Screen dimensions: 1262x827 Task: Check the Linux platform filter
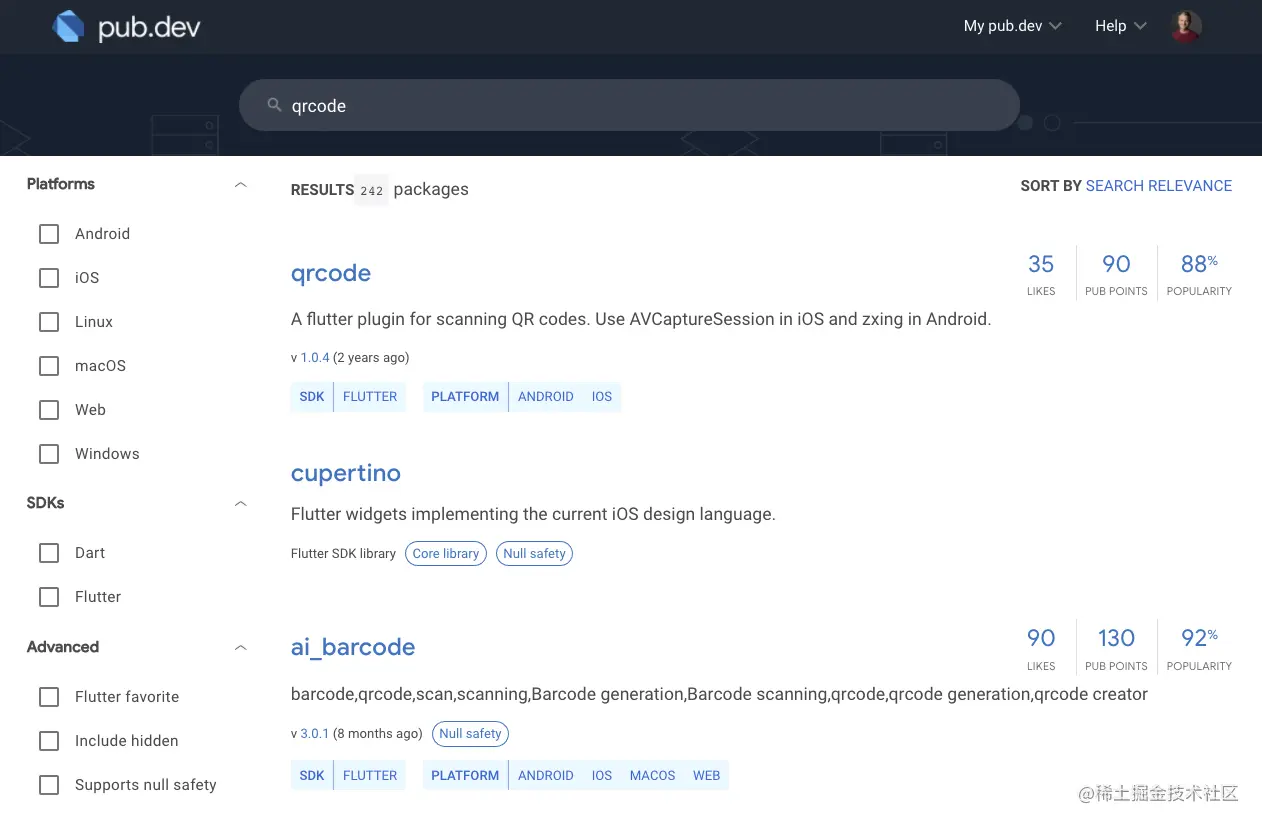[49, 322]
